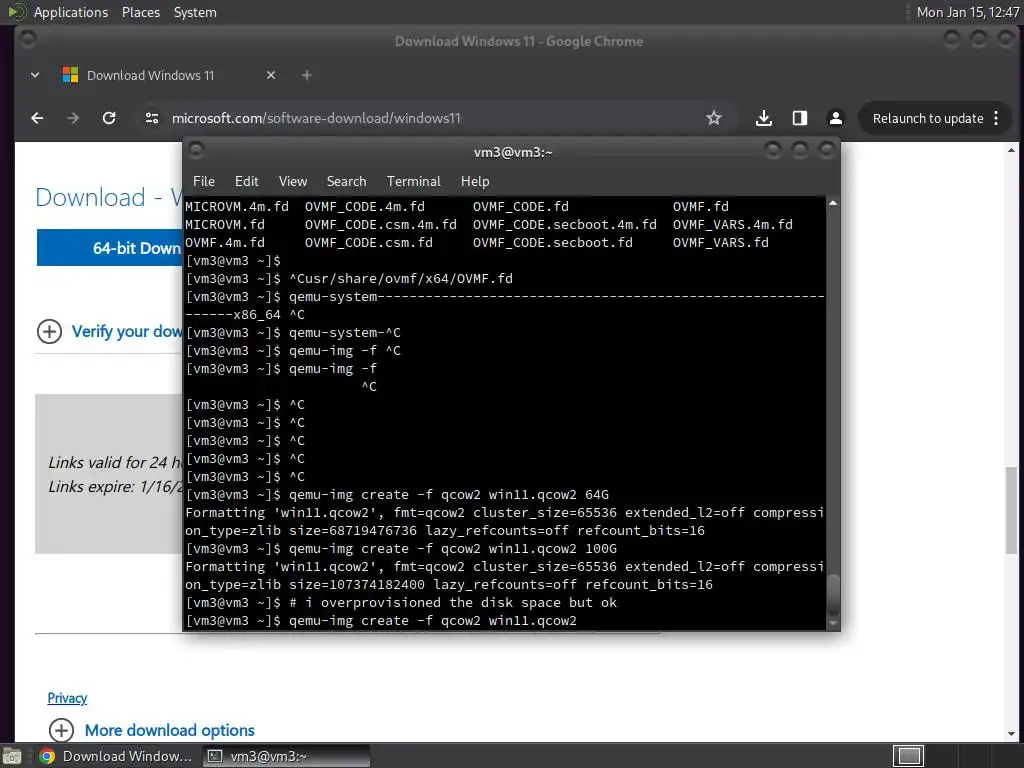Viewport: 1024px width, 768px height.
Task: Select the Download Windows 11 tab
Action: click(x=168, y=75)
